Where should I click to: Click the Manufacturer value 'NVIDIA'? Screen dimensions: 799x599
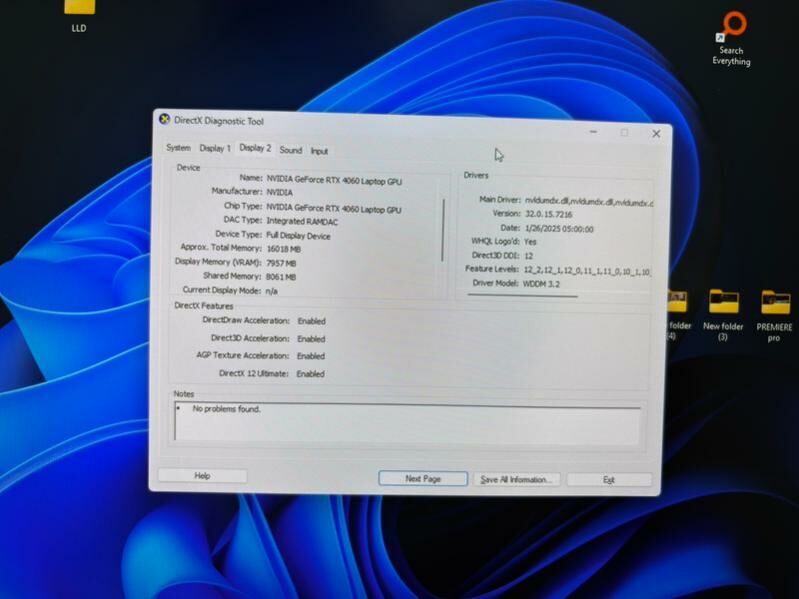tap(280, 193)
